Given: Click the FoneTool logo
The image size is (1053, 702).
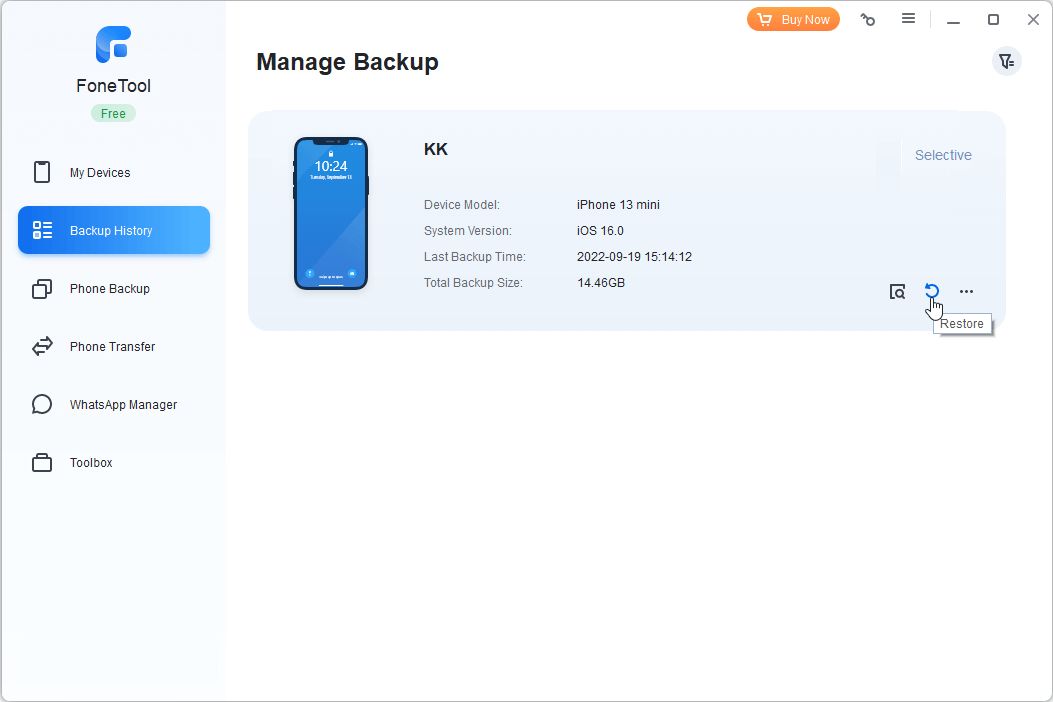Looking at the screenshot, I should [113, 45].
